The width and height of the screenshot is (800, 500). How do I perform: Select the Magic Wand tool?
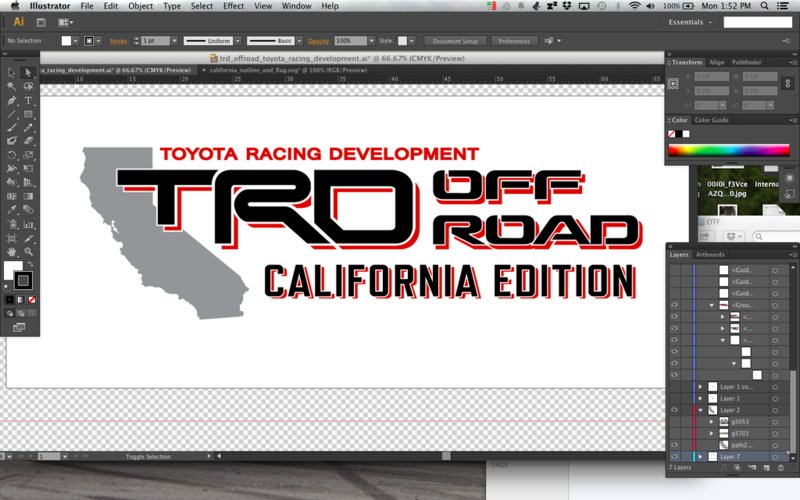click(12, 86)
